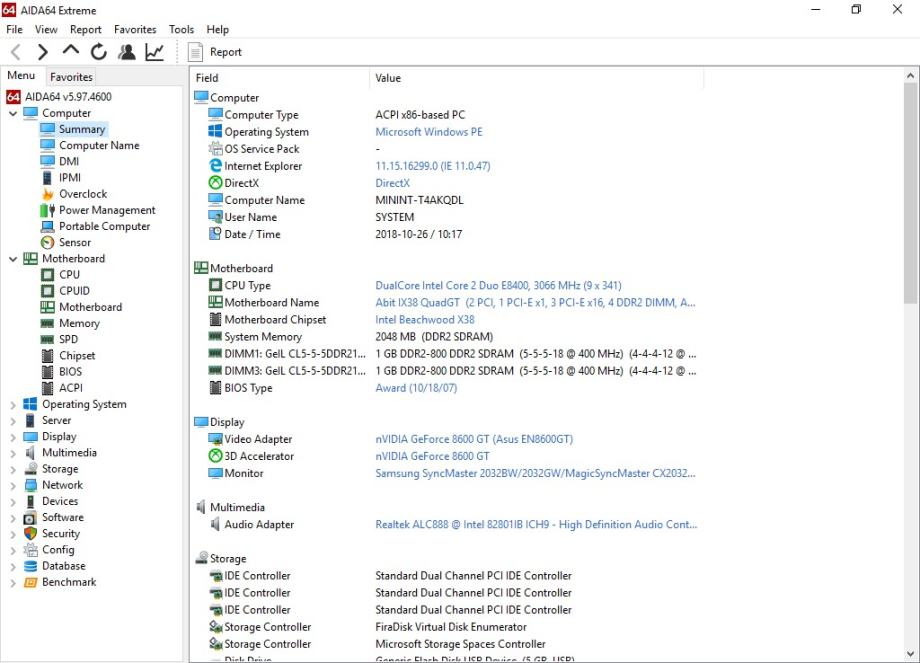920x663 pixels.
Task: Select Sensor in the tree
Action: (x=75, y=242)
